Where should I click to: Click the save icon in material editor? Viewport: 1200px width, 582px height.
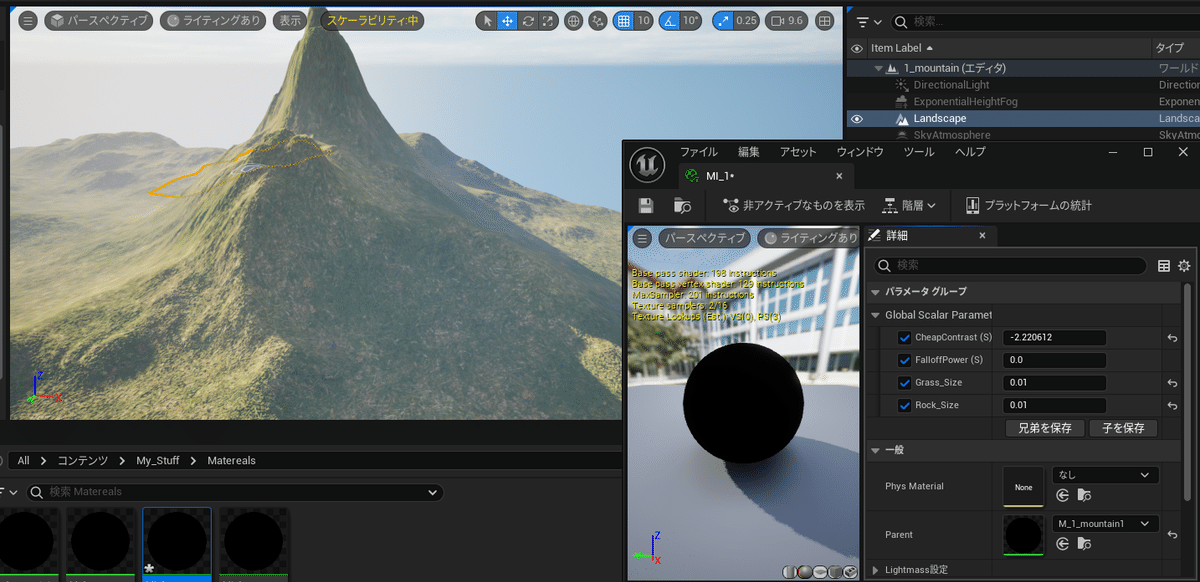(646, 205)
